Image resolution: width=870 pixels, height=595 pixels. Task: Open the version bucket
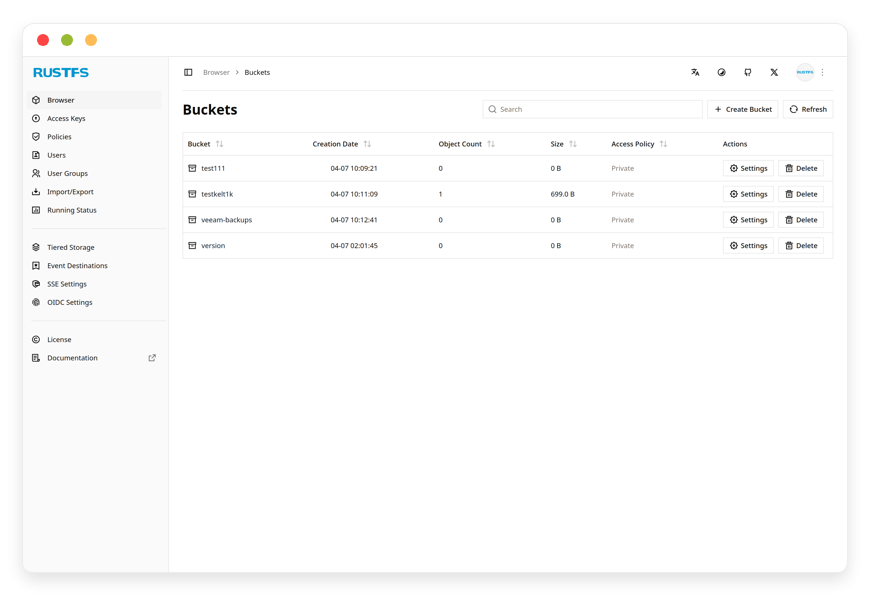[213, 245]
